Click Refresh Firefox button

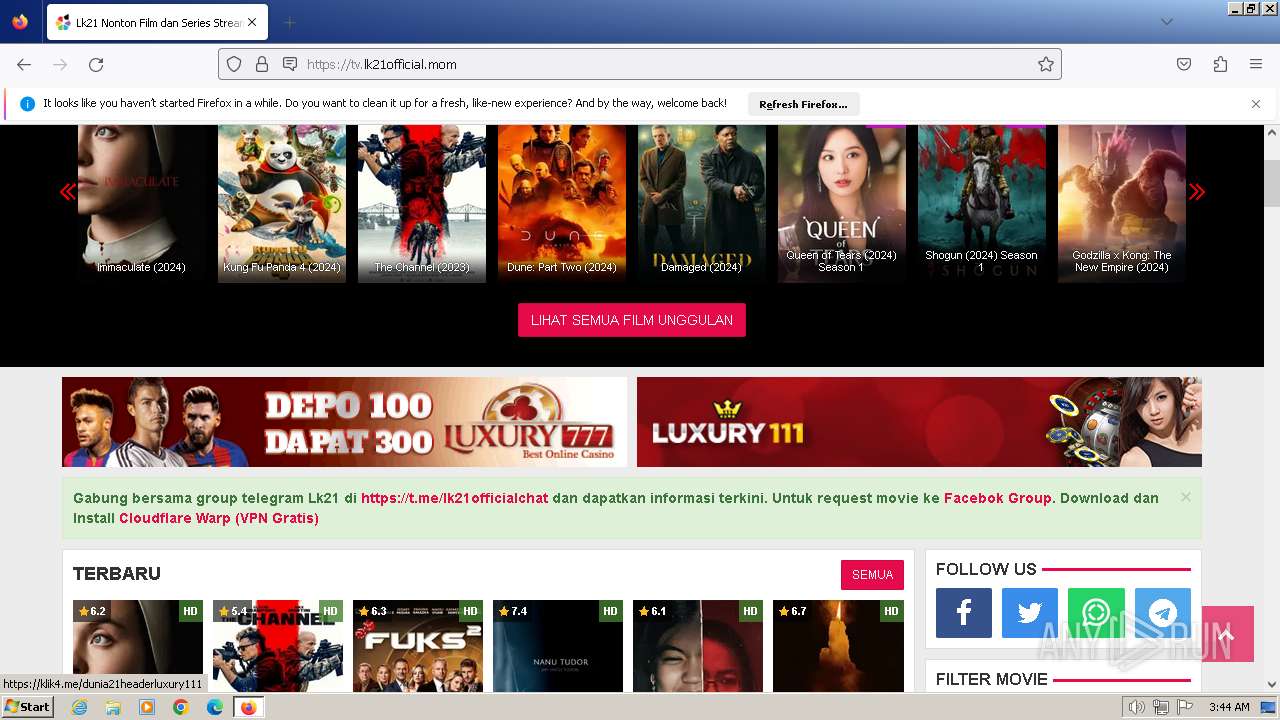click(x=803, y=104)
